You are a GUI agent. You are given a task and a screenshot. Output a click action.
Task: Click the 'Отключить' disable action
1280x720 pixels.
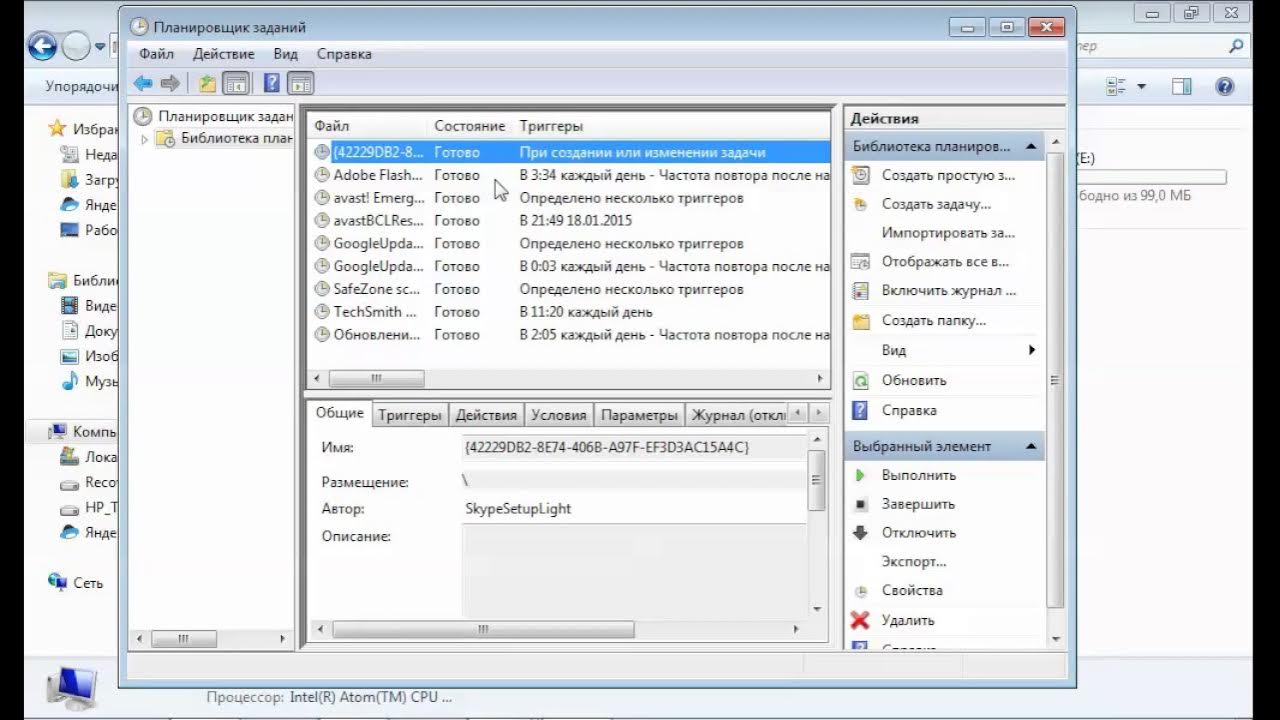coord(918,533)
